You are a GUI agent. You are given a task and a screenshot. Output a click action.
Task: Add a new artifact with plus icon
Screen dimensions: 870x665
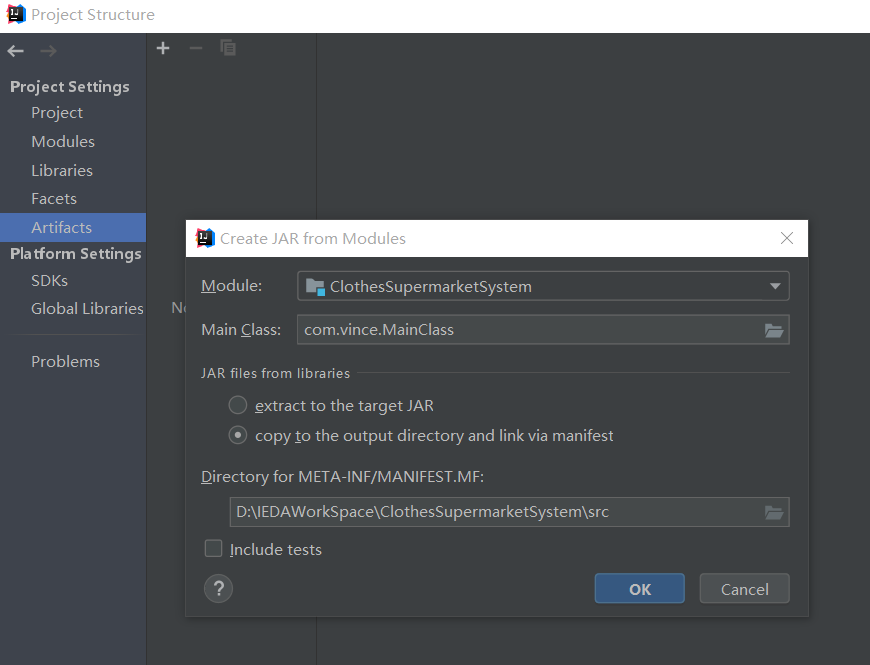[x=163, y=48]
